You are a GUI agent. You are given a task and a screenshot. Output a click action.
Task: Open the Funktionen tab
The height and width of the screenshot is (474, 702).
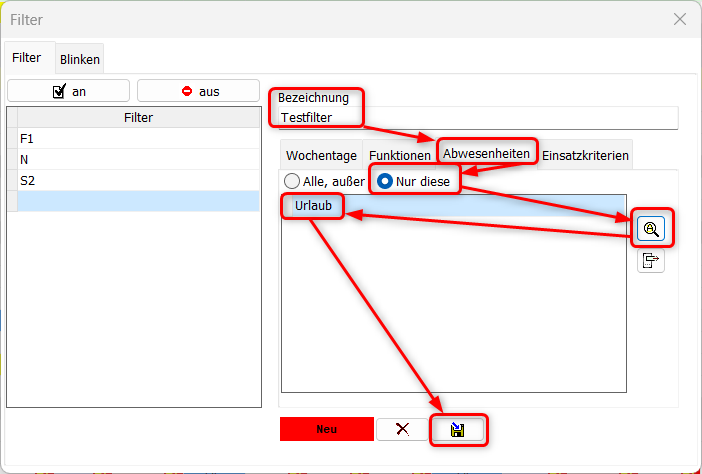point(399,156)
